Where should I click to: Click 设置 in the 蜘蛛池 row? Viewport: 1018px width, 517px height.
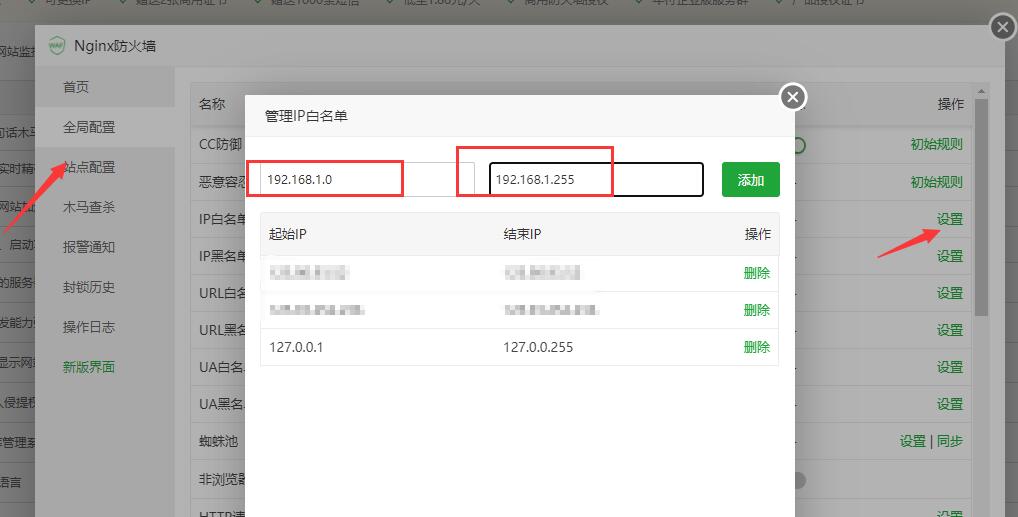[x=912, y=441]
